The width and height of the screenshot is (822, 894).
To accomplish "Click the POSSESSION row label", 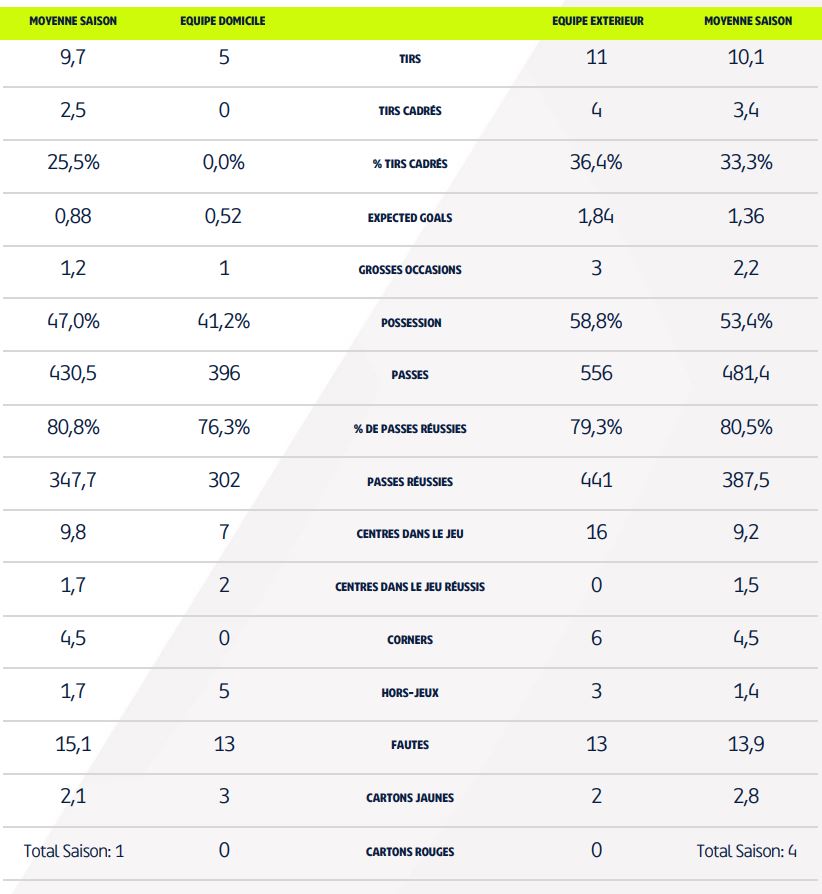I will click(x=410, y=323).
